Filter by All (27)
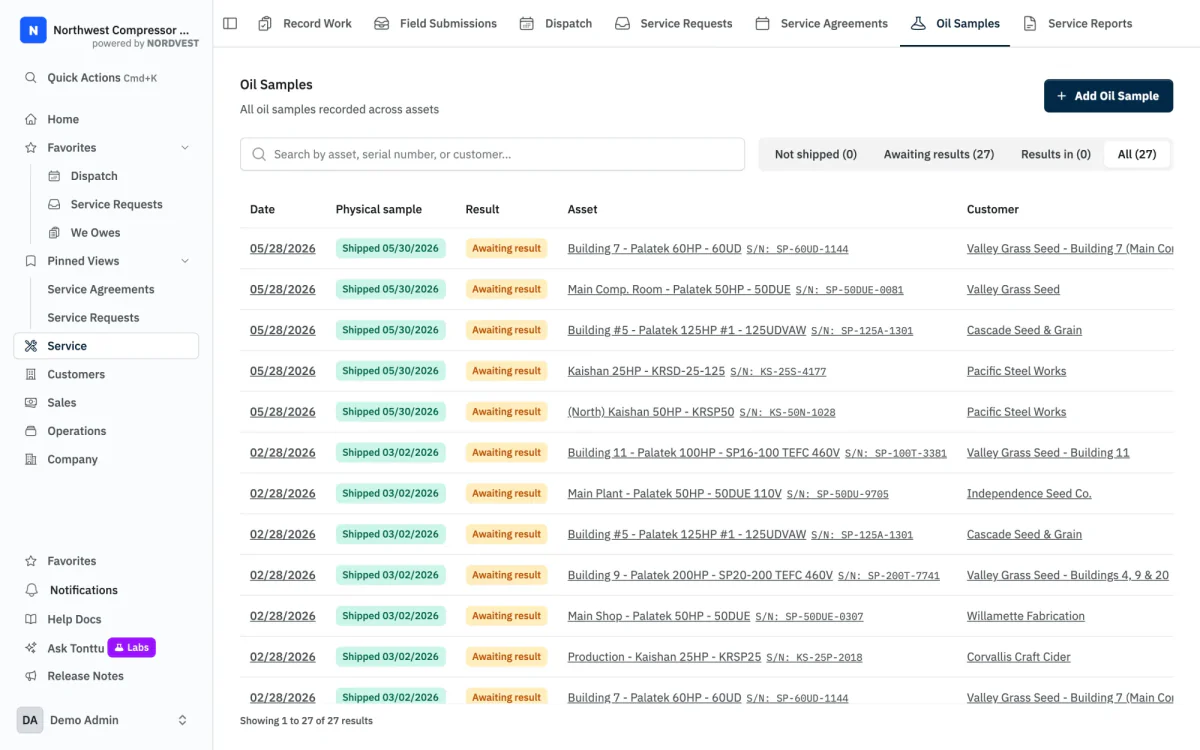The height and width of the screenshot is (750, 1200). tap(1137, 154)
